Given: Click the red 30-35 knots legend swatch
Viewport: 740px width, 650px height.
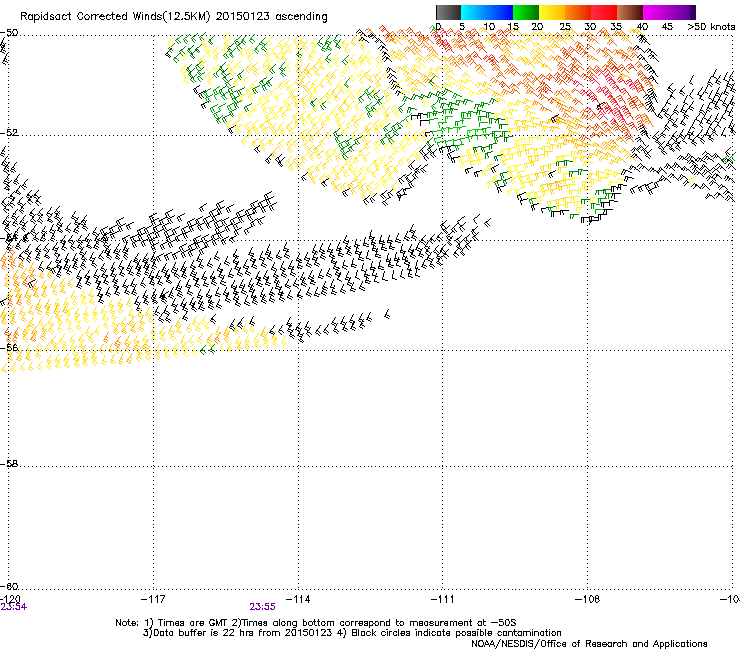Looking at the screenshot, I should [x=604, y=12].
